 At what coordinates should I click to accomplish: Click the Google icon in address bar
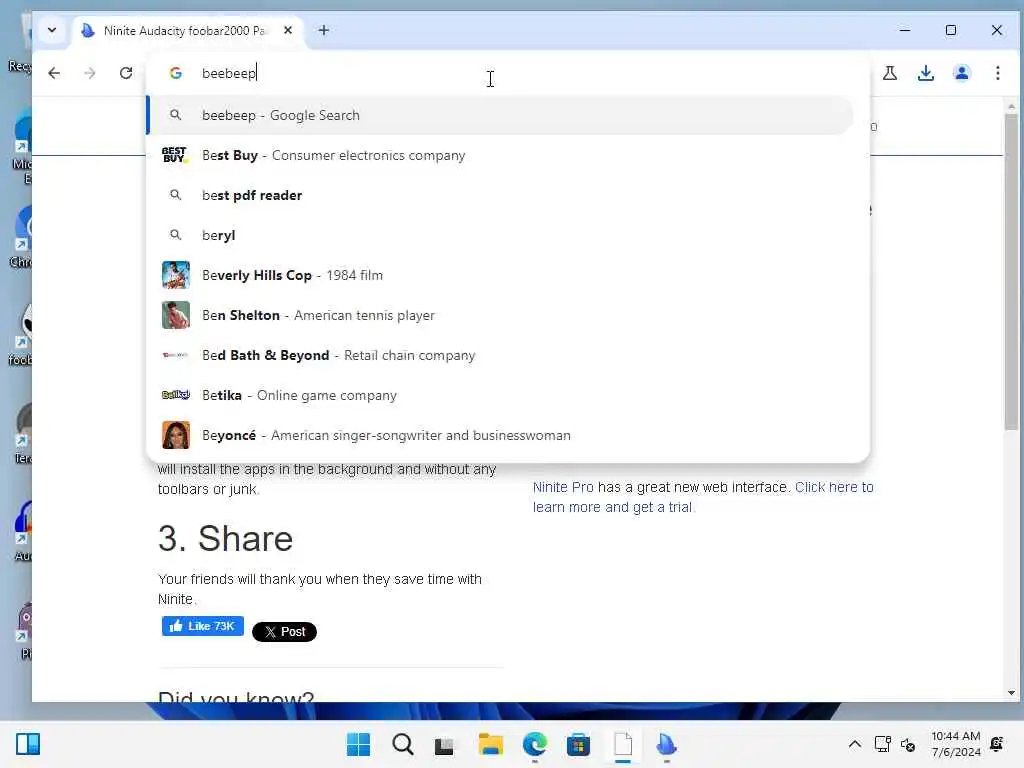(175, 73)
